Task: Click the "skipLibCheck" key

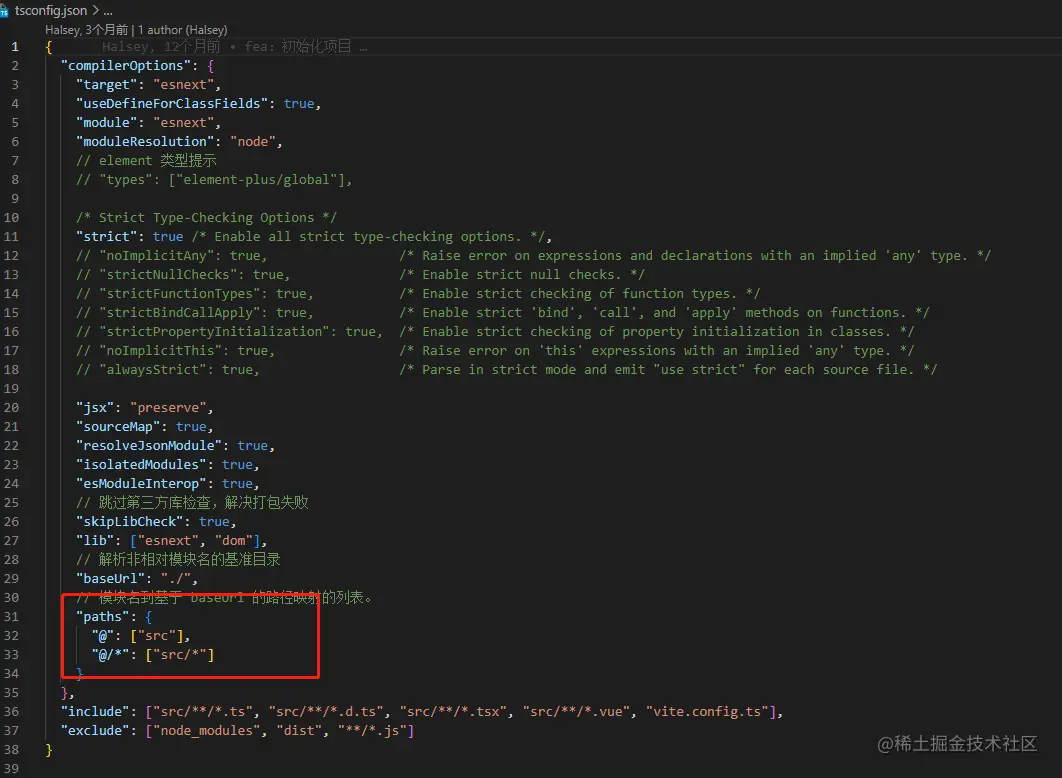Action: (129, 521)
